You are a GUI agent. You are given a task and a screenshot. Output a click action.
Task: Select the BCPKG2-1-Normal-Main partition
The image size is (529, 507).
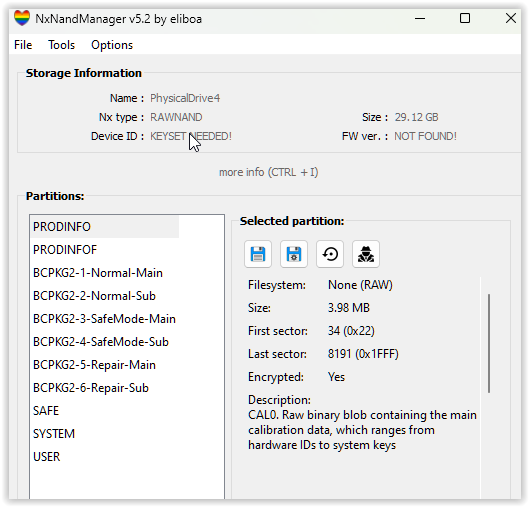point(105,273)
